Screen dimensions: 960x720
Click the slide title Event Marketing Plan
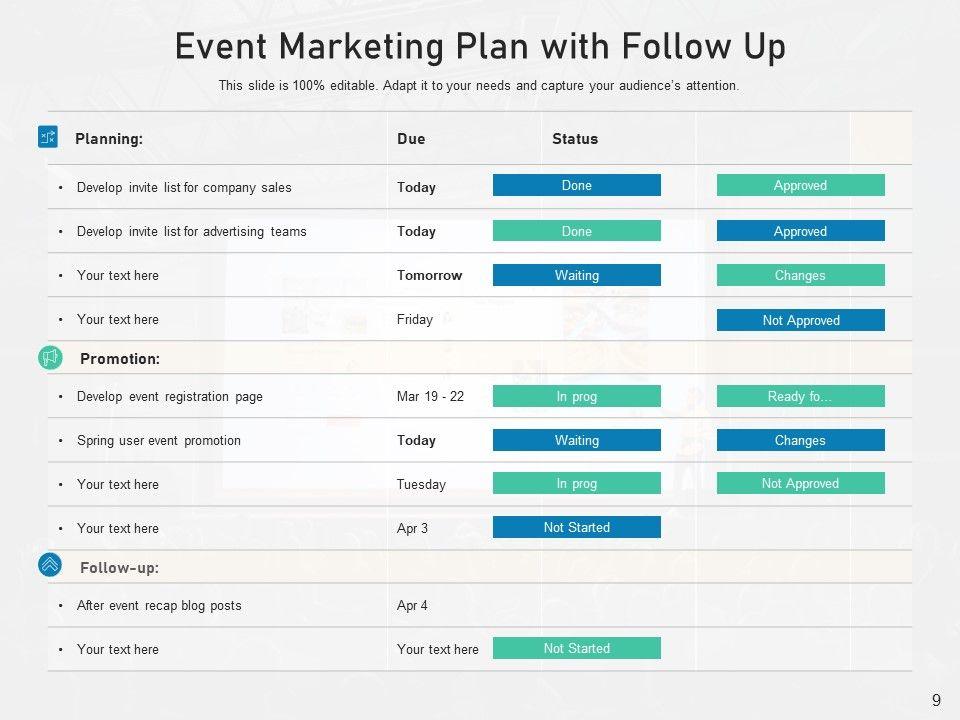tap(480, 47)
